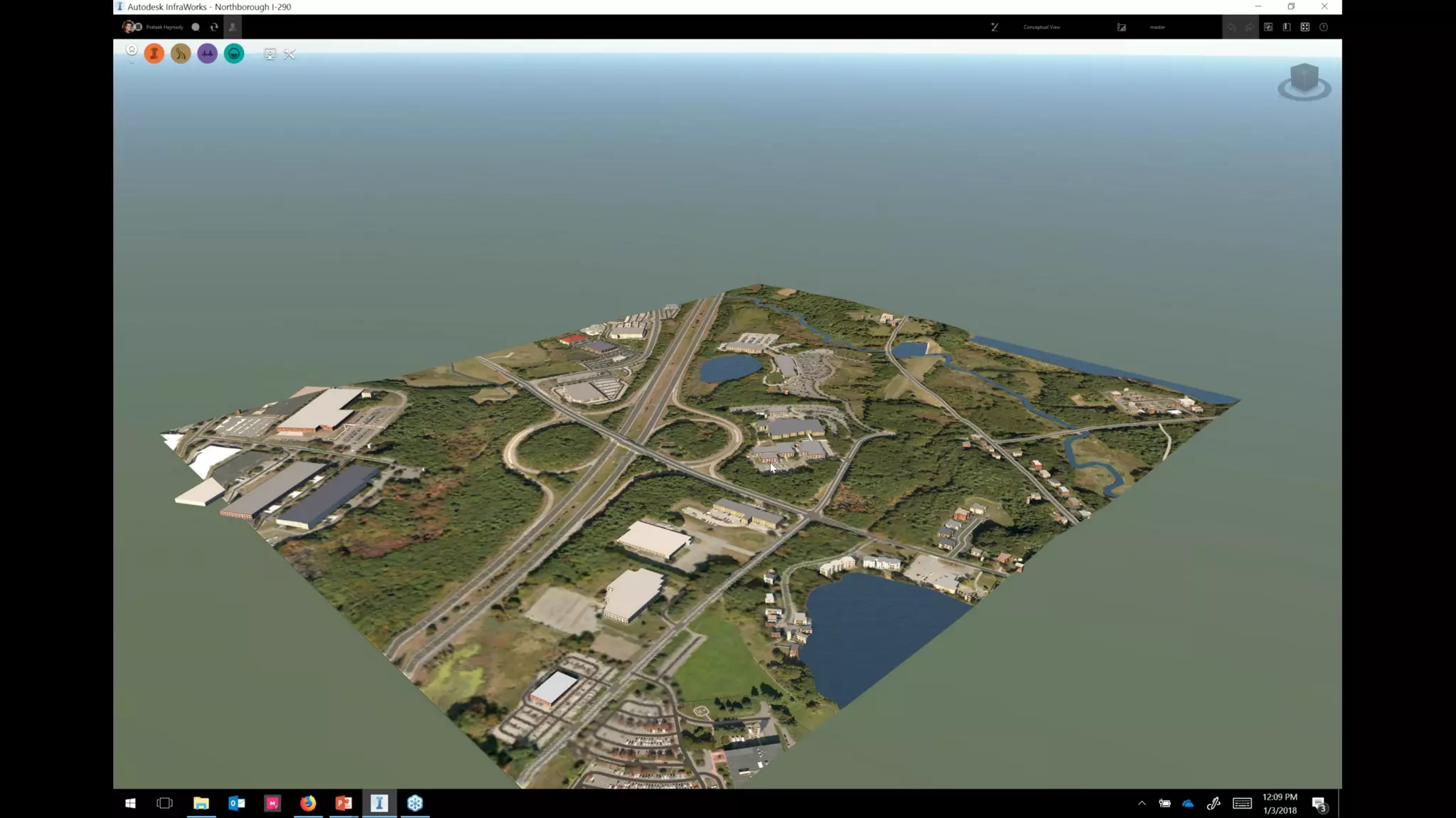Open the Help question mark icon
This screenshot has width=1456, height=818.
coord(1324,27)
